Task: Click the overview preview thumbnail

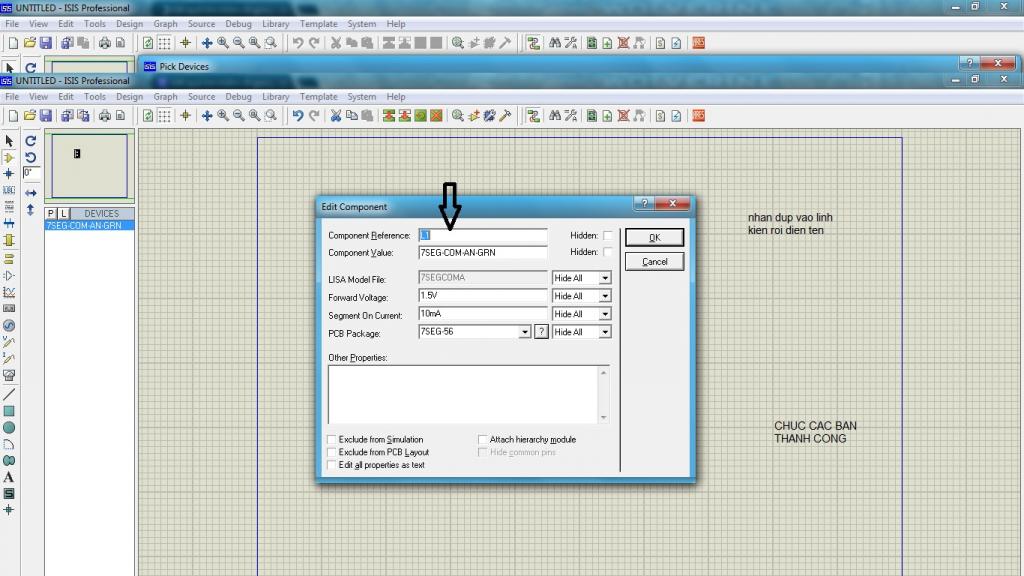Action: point(89,166)
